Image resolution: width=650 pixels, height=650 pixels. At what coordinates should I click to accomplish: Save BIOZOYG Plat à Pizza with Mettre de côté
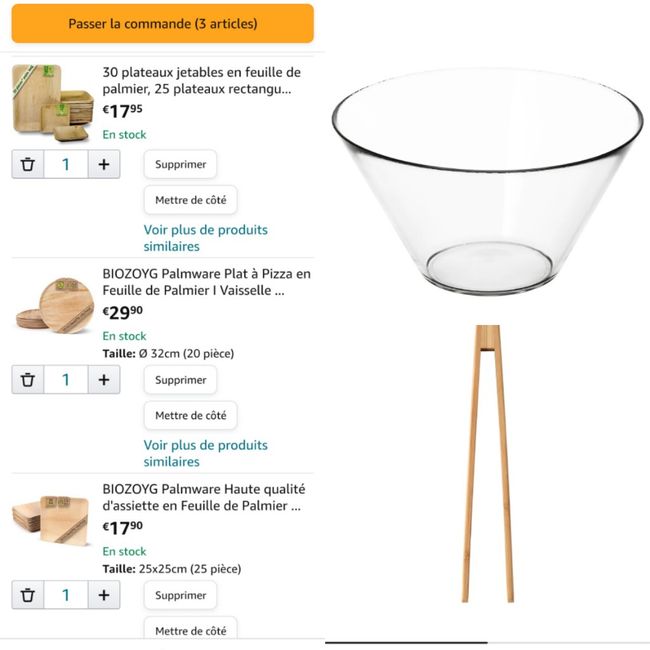coord(190,415)
